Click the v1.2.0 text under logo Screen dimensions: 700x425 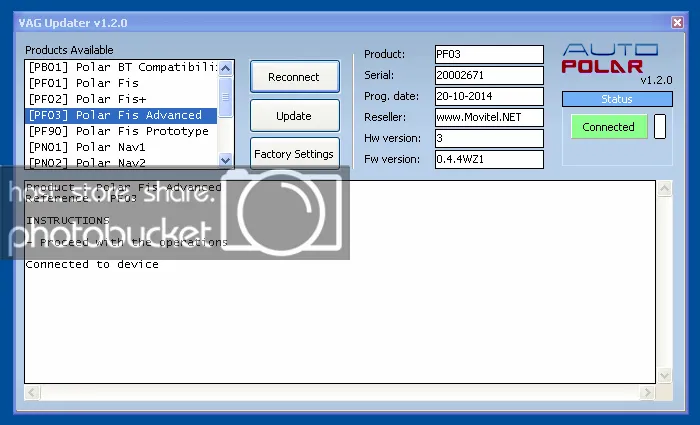pyautogui.click(x=656, y=80)
